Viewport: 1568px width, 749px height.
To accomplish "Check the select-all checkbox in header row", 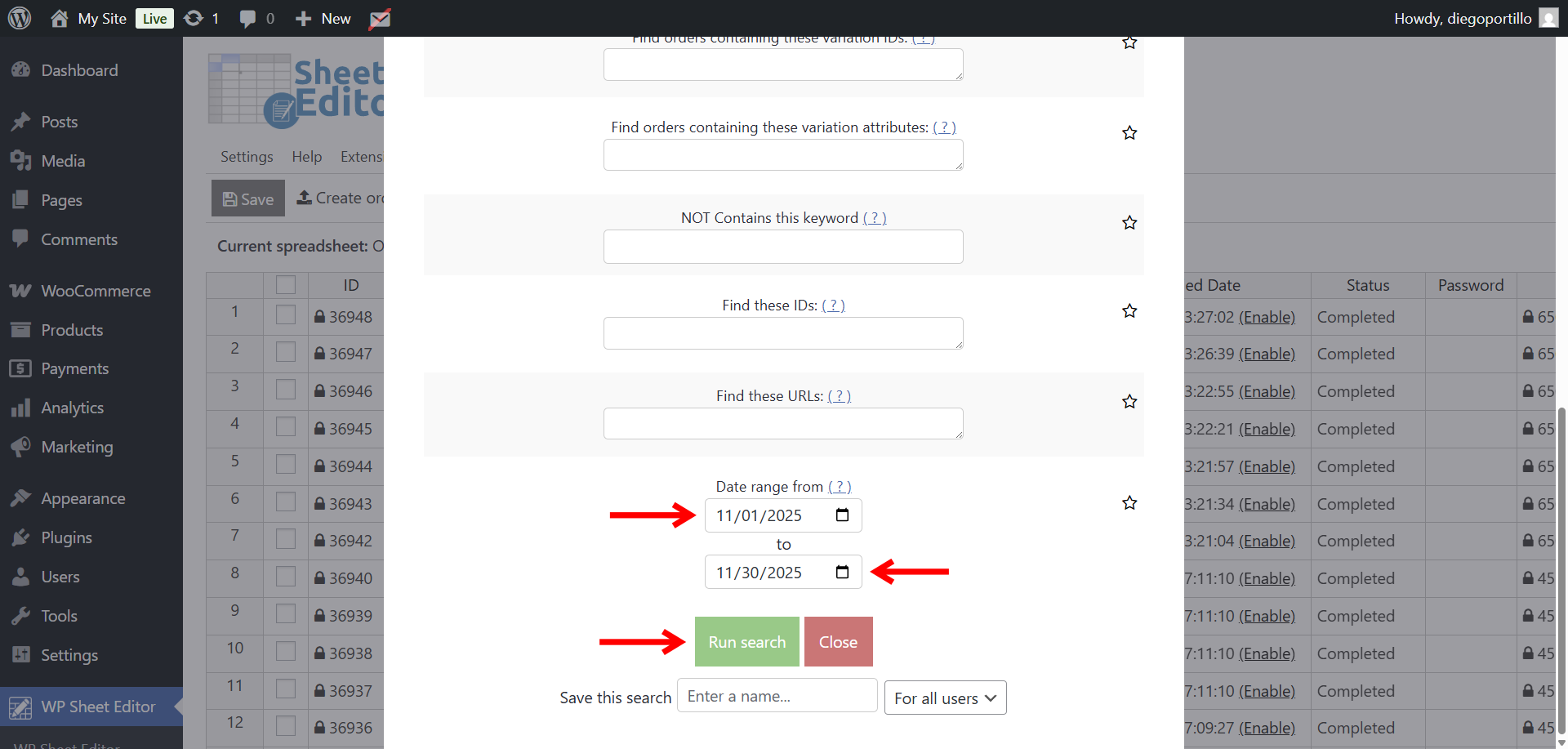I will (x=286, y=285).
